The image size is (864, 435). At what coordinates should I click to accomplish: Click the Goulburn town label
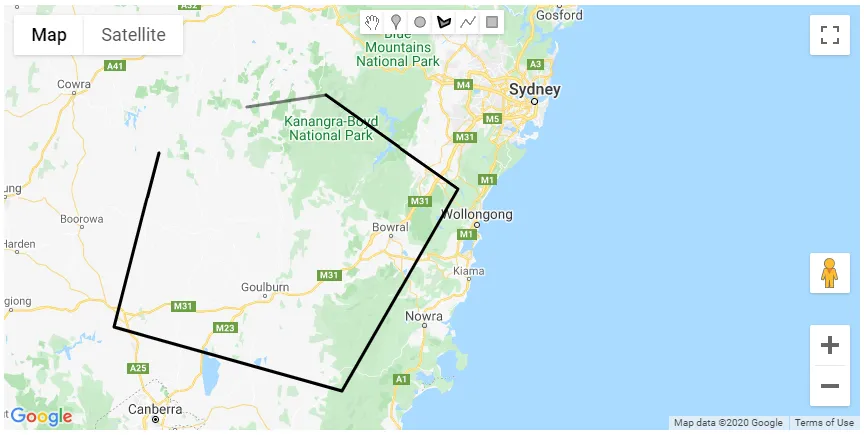264,287
